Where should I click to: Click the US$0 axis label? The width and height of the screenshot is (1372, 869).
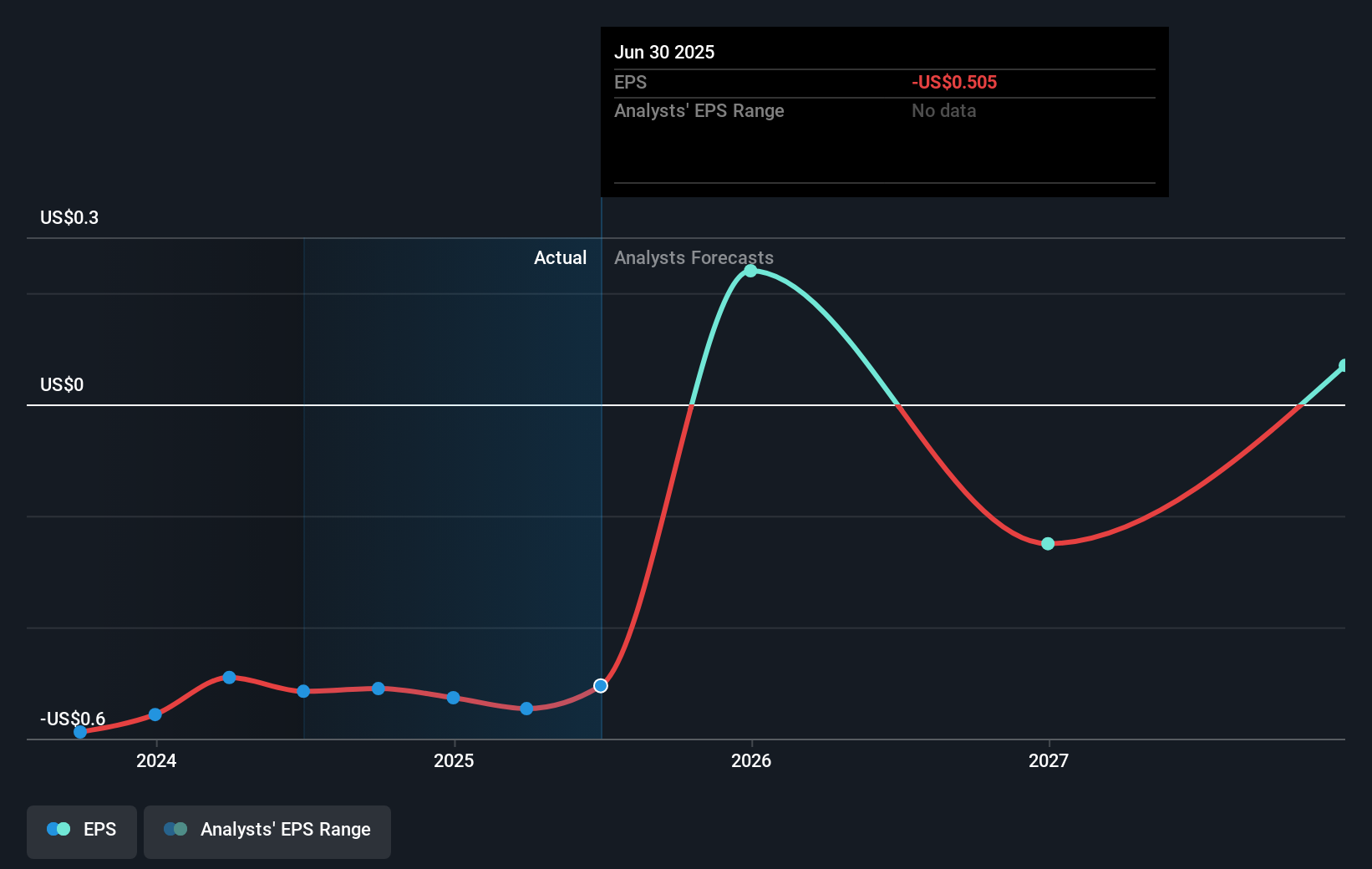(62, 385)
